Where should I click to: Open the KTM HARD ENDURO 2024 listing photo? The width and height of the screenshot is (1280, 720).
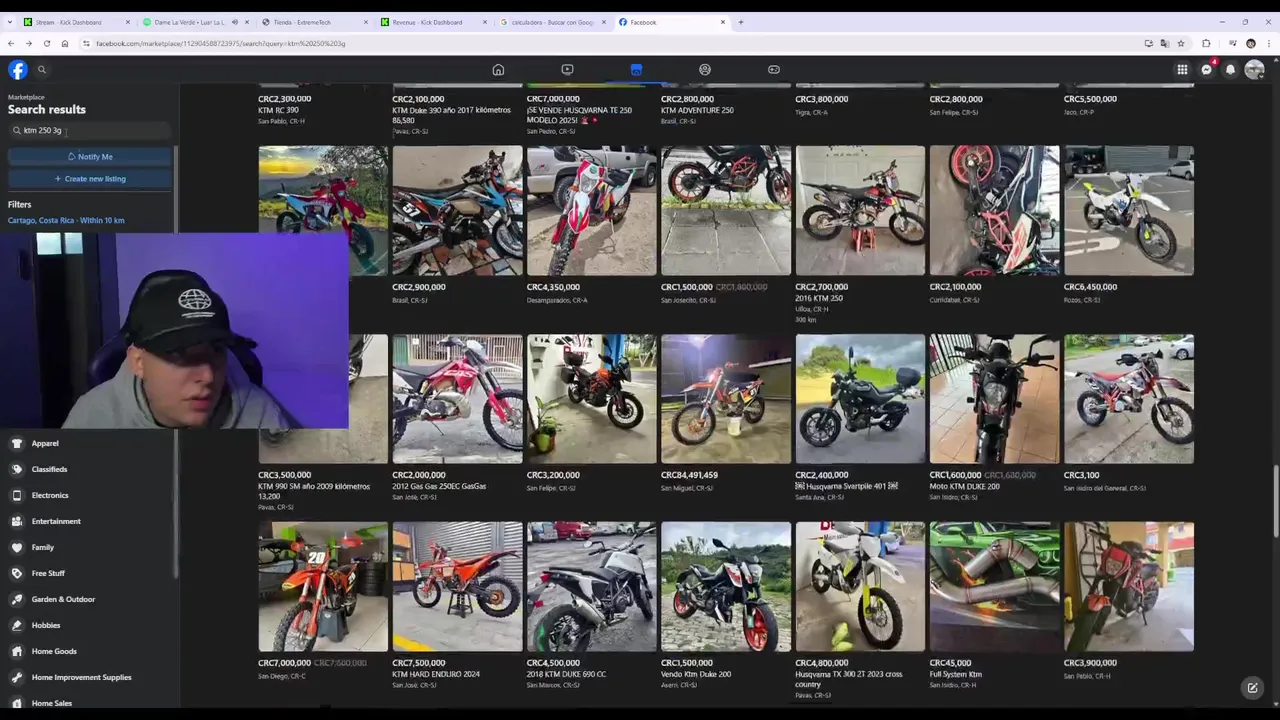457,586
